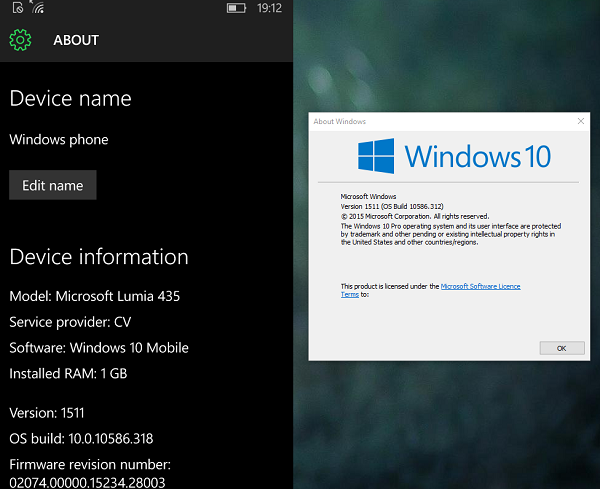600x489 pixels.
Task: Select 'Microsoft Windows' line in dialog
Action: 368,196
